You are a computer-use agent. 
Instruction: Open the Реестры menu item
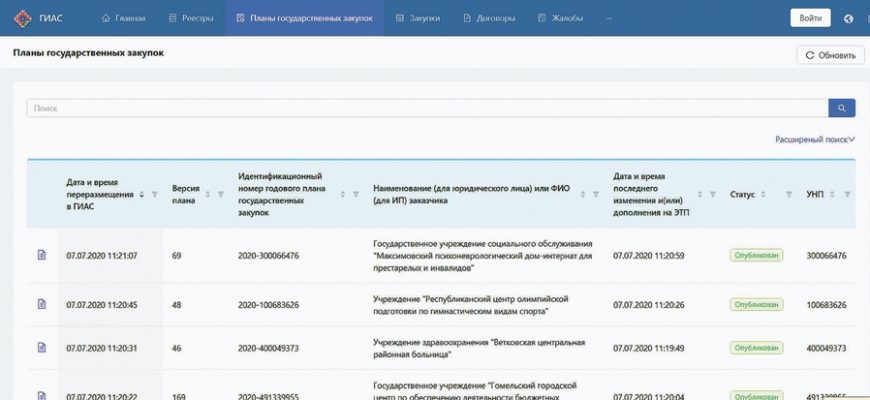pos(191,18)
